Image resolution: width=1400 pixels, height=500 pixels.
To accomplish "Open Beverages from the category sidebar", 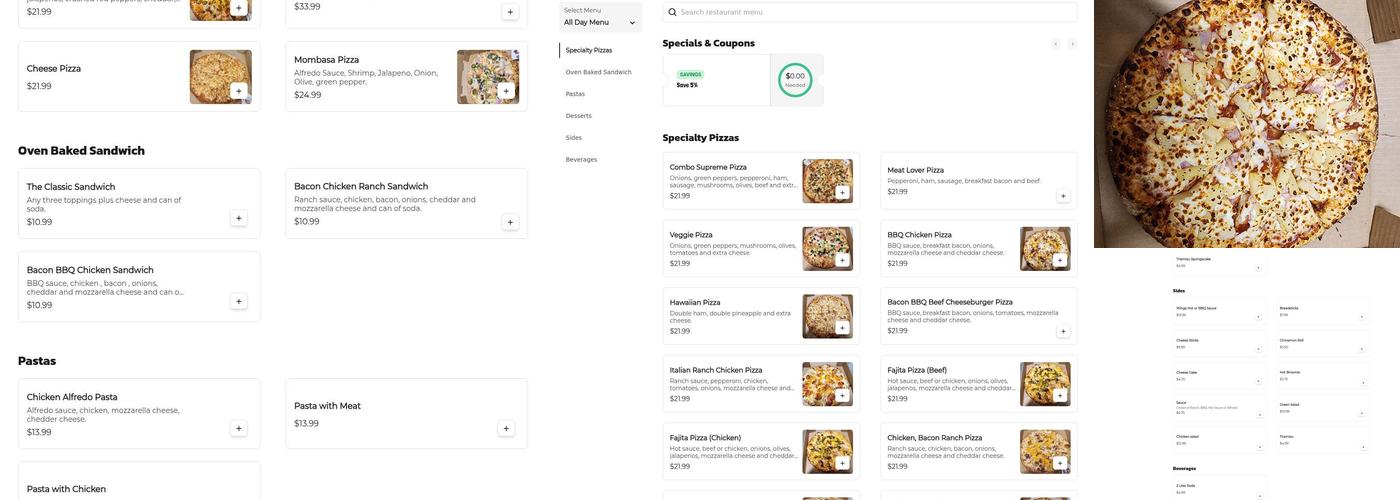I will (581, 160).
